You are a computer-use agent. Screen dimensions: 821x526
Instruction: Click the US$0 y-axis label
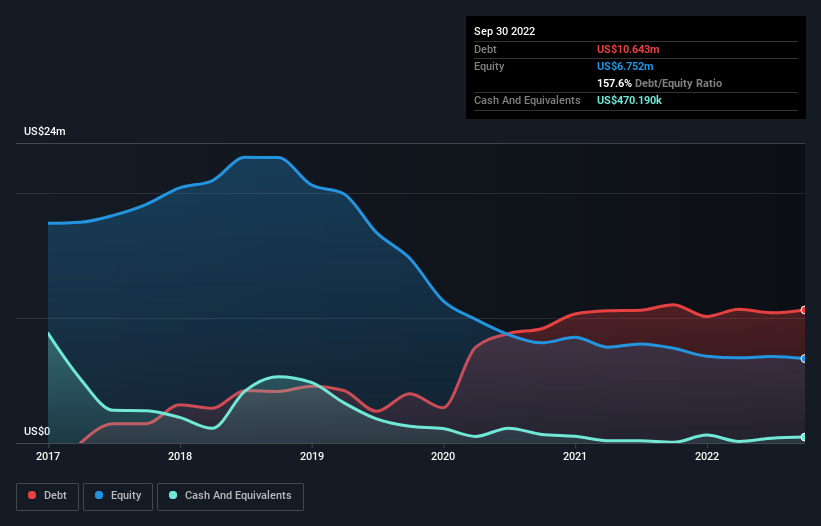(37, 431)
